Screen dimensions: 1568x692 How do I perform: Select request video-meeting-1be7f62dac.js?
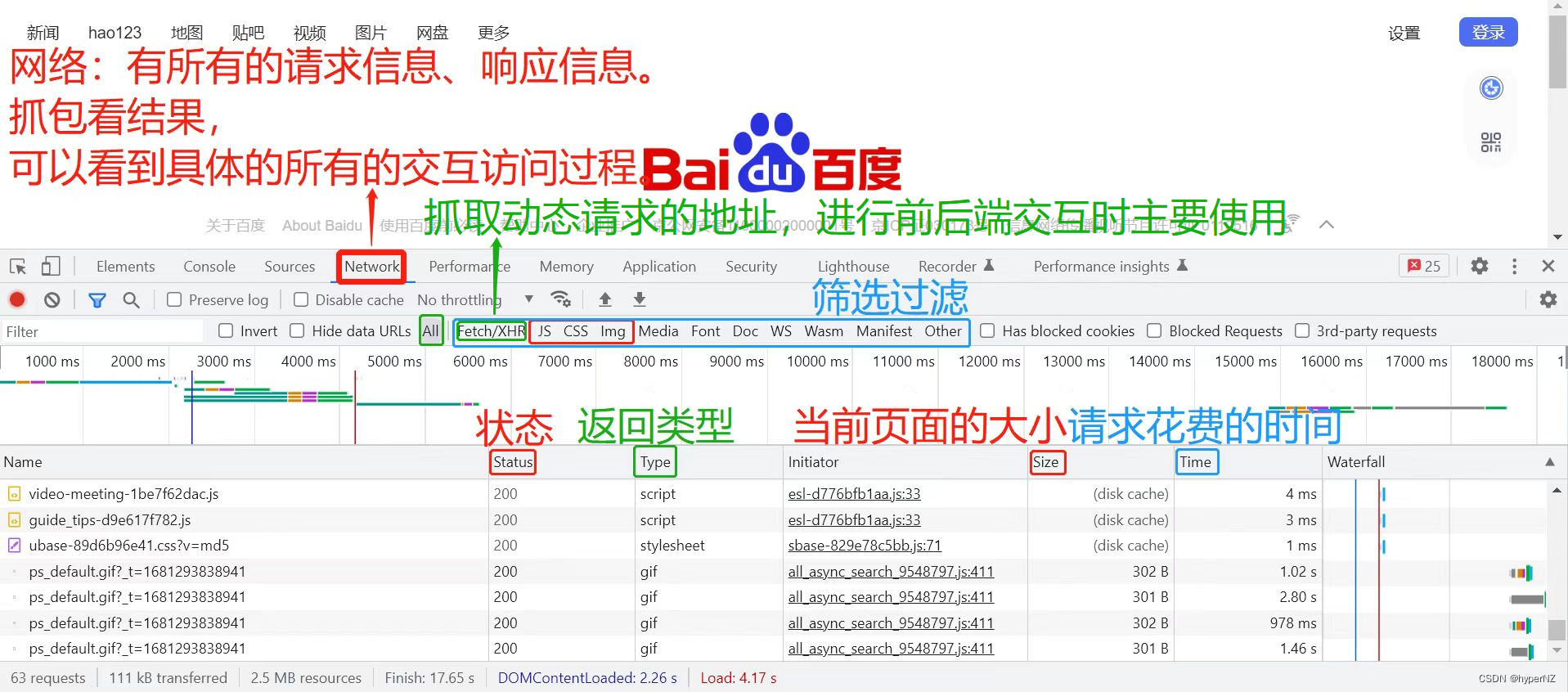point(124,493)
